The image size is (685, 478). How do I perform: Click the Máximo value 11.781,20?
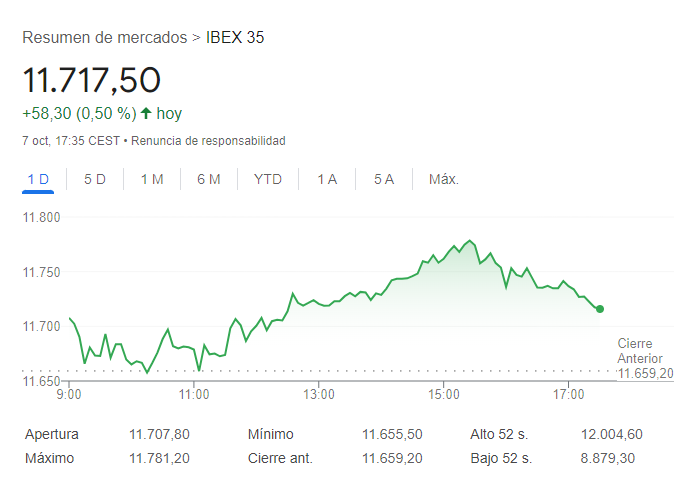pos(159,458)
